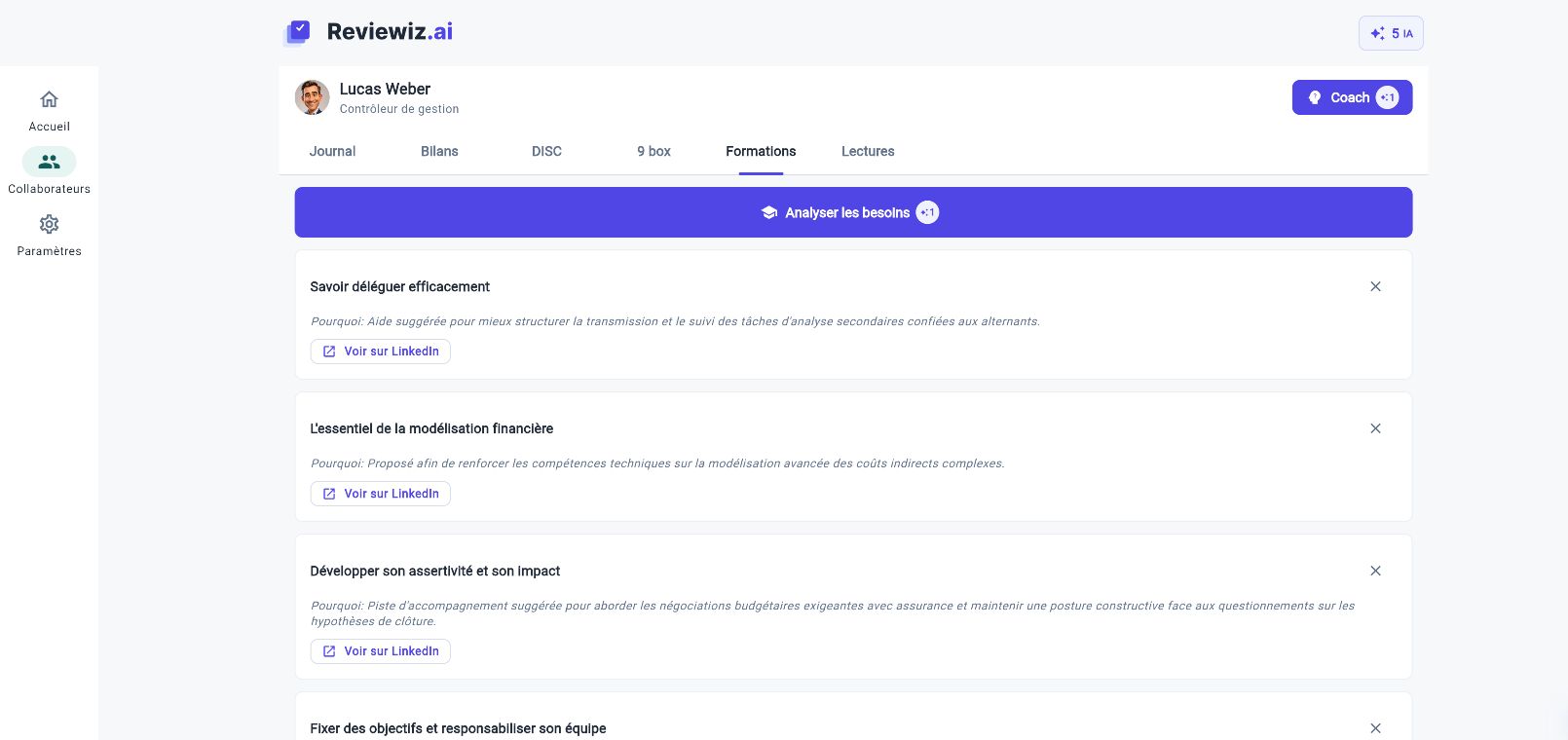View assertivité course on LinkedIn
Viewport: 1568px width, 740px height.
tap(381, 651)
